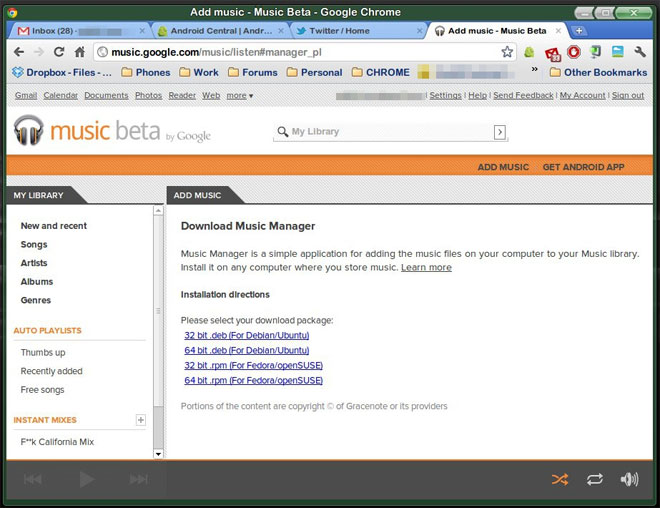Viewport: 660px width, 508px height.
Task: Click the Sign out link
Action: click(x=628, y=96)
